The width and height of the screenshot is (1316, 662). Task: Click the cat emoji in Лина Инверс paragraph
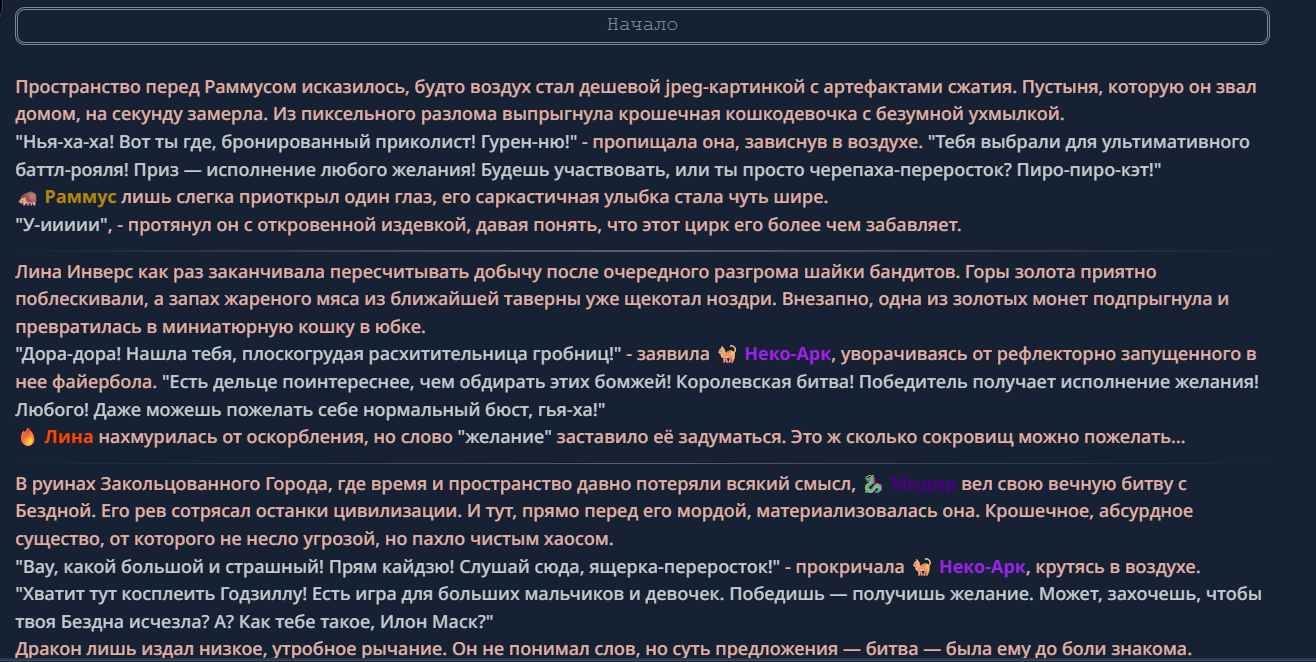click(x=727, y=354)
